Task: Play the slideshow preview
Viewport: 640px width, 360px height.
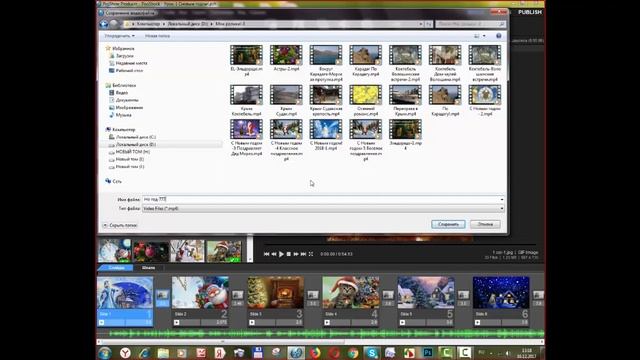Action: pos(281,254)
